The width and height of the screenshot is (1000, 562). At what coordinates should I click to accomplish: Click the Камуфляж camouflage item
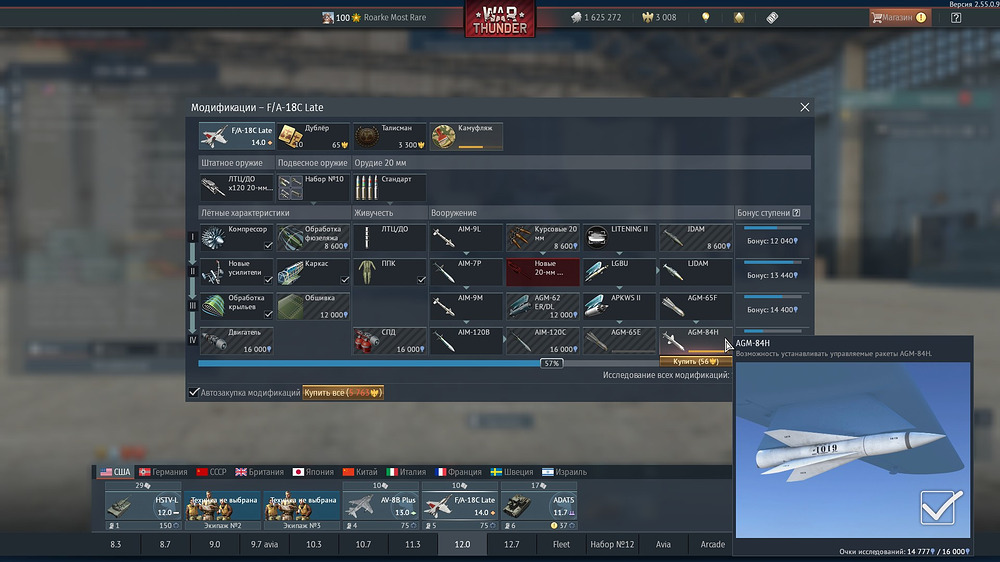[467, 136]
